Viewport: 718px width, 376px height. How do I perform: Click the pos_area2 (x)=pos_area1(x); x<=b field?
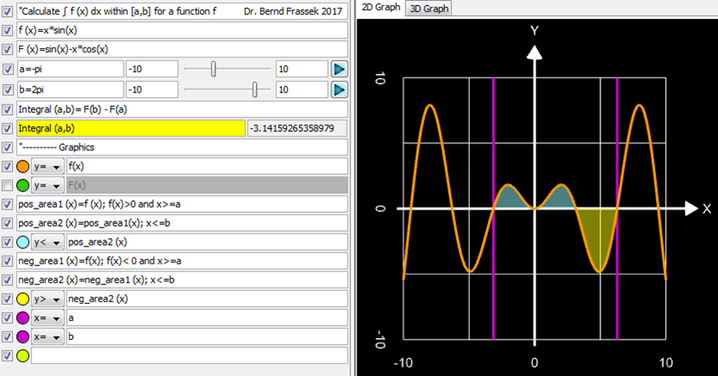tap(182, 223)
